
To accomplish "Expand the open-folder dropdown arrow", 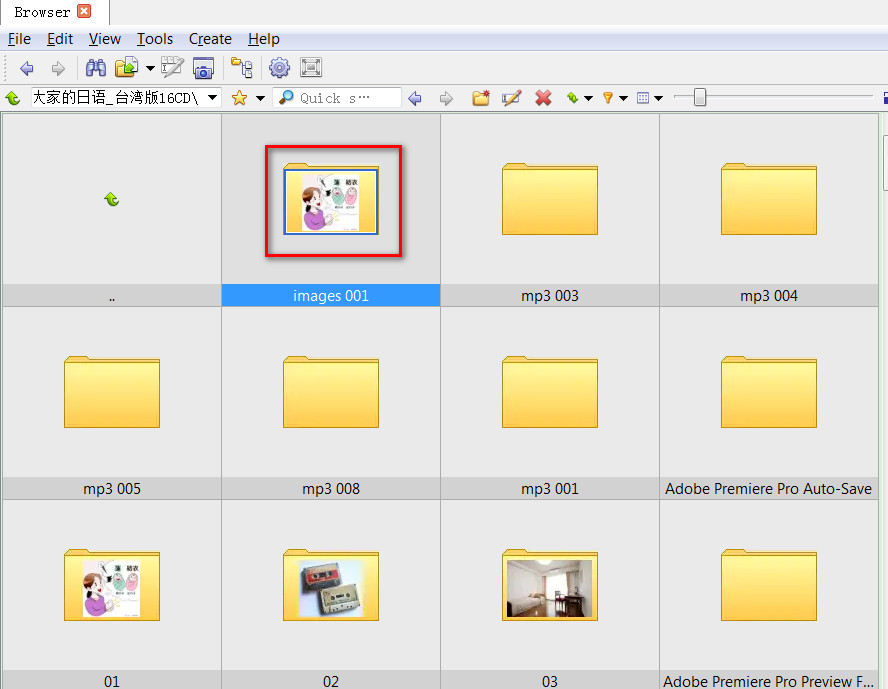I will [150, 69].
